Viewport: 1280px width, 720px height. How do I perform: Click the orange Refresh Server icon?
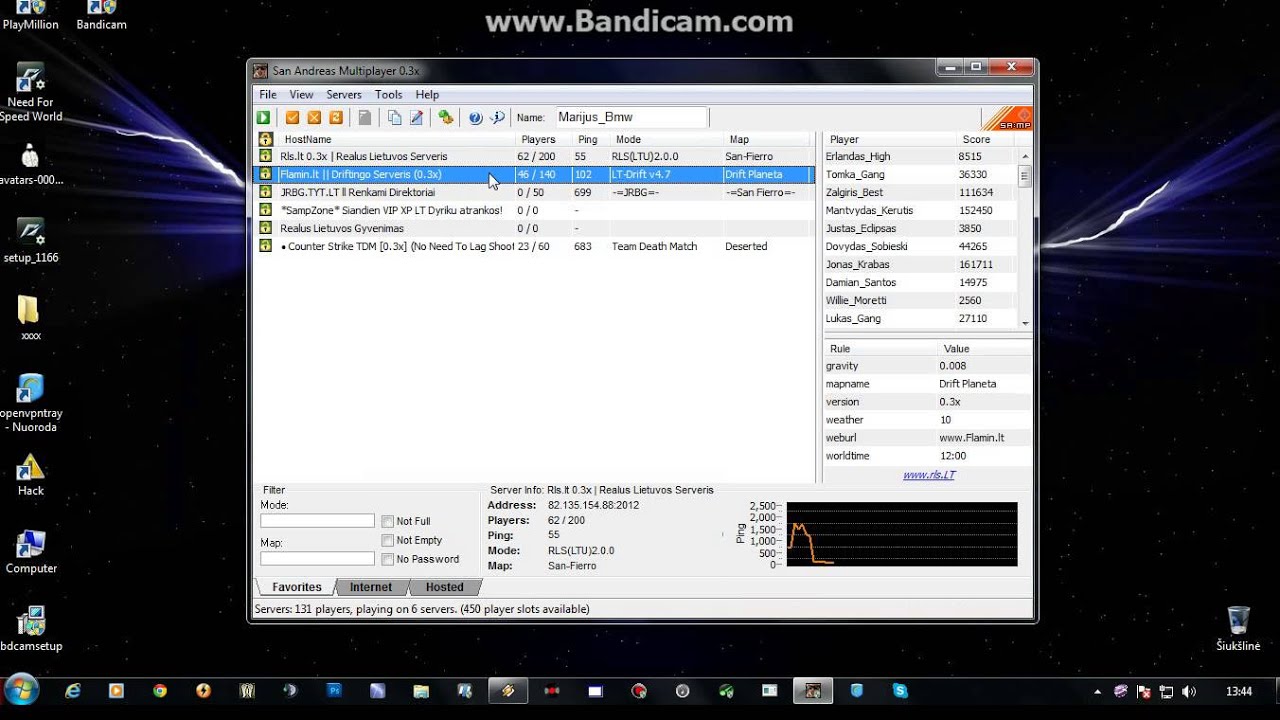336,118
